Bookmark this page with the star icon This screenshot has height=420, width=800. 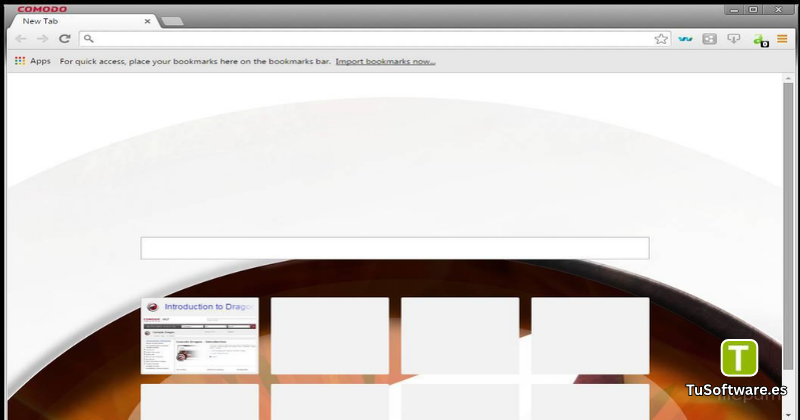pyautogui.click(x=661, y=39)
